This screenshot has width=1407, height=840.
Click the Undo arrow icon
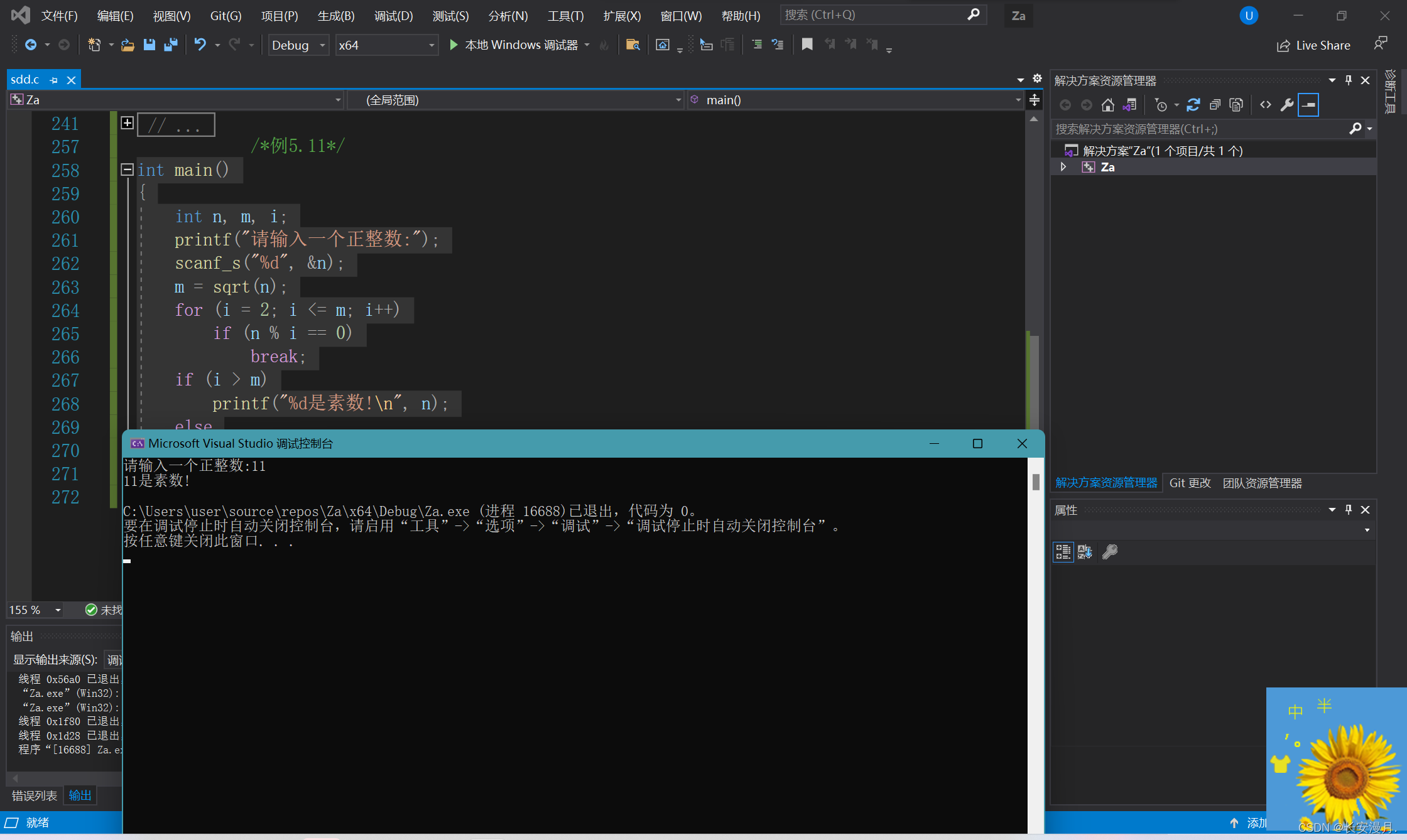(200, 45)
